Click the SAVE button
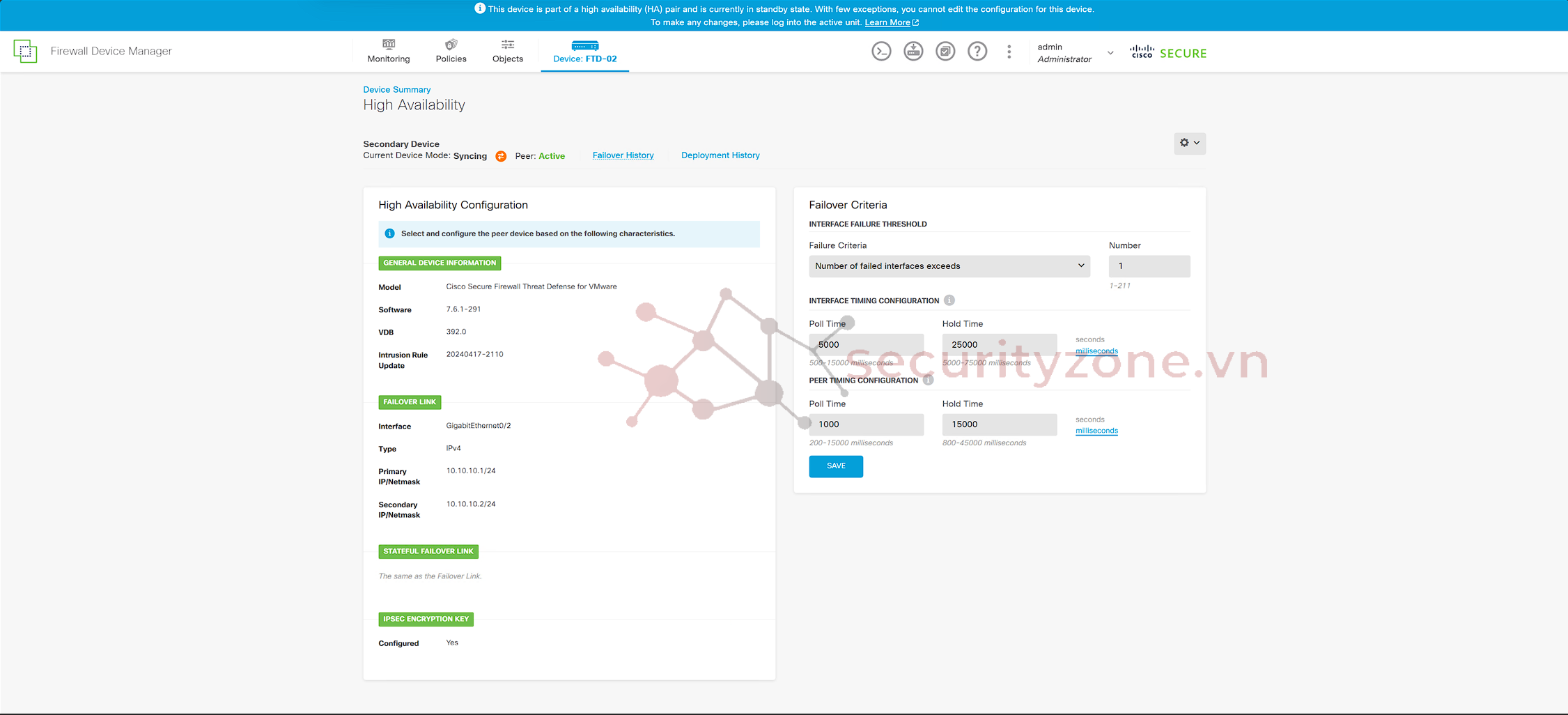Viewport: 1568px width, 715px height. pyautogui.click(x=836, y=466)
